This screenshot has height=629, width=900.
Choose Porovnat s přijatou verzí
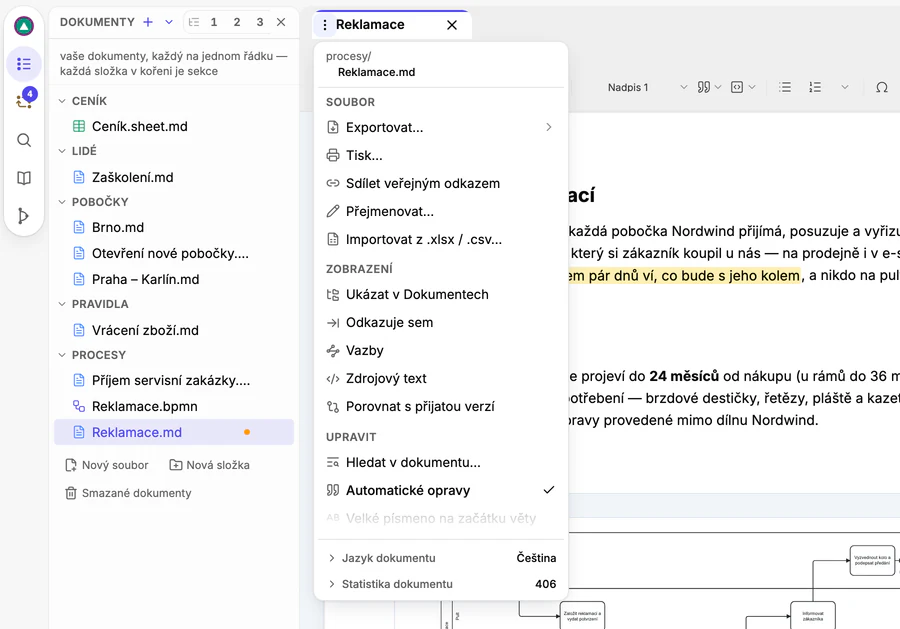pos(441,407)
